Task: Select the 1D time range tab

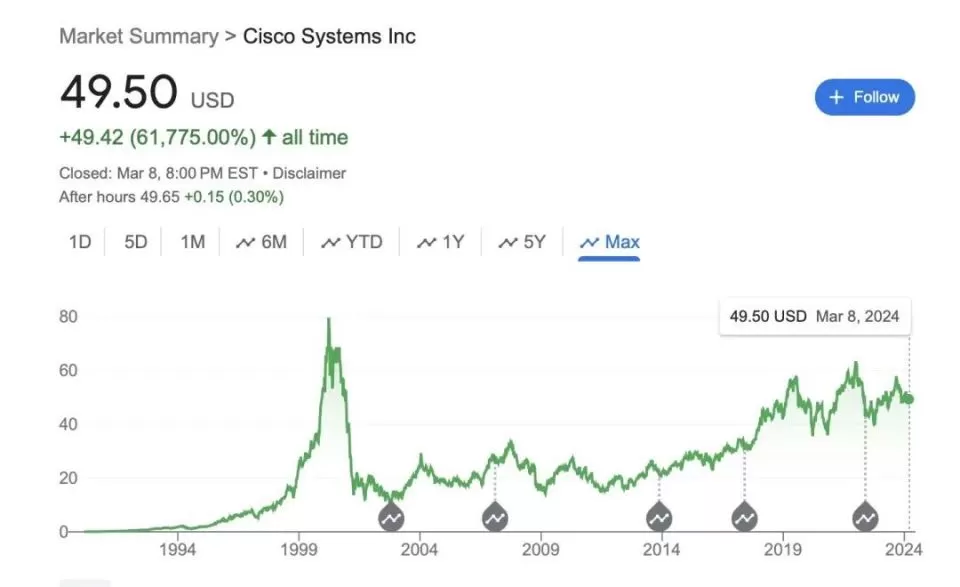Action: [80, 242]
